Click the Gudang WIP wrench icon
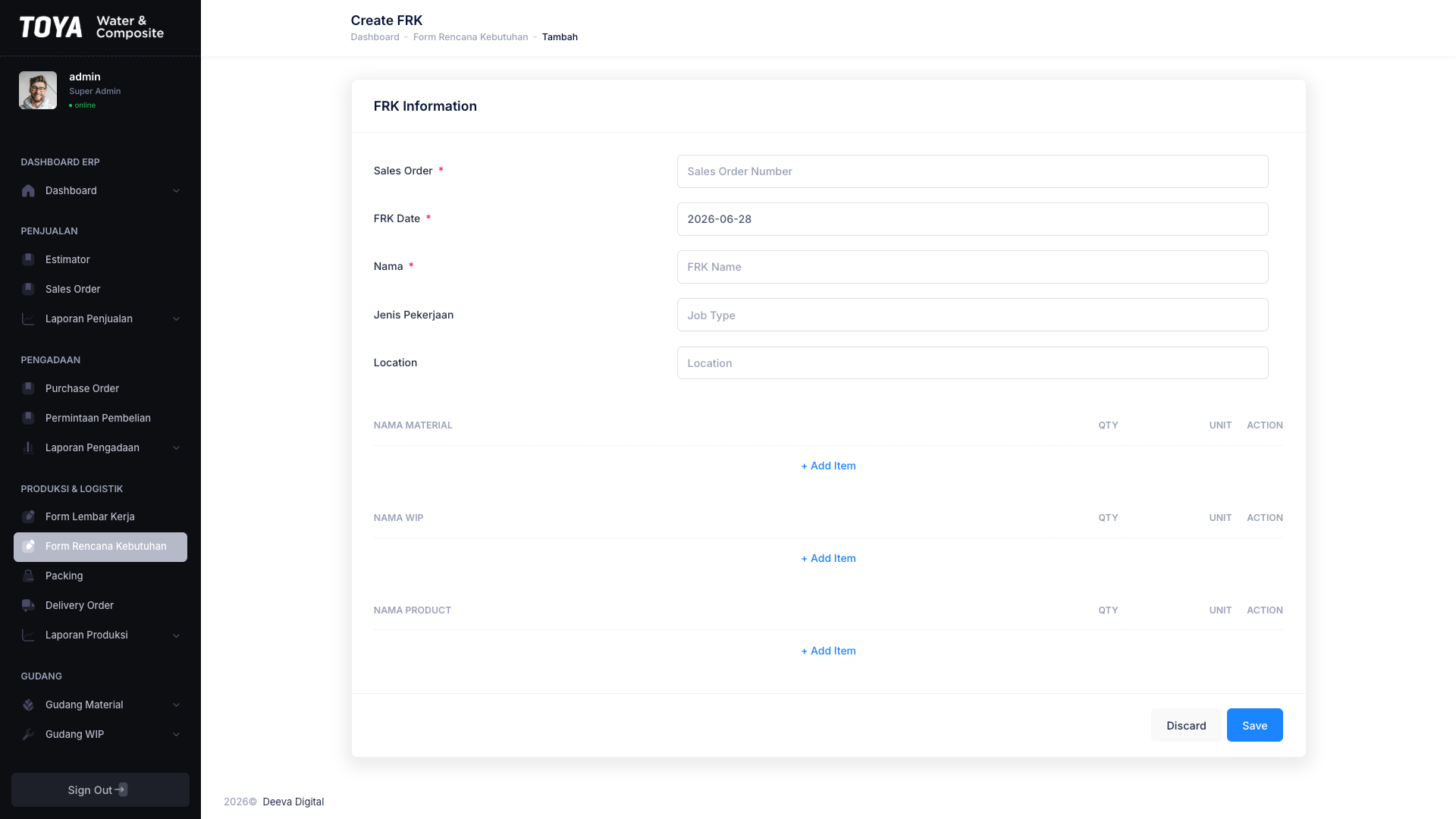 click(28, 734)
